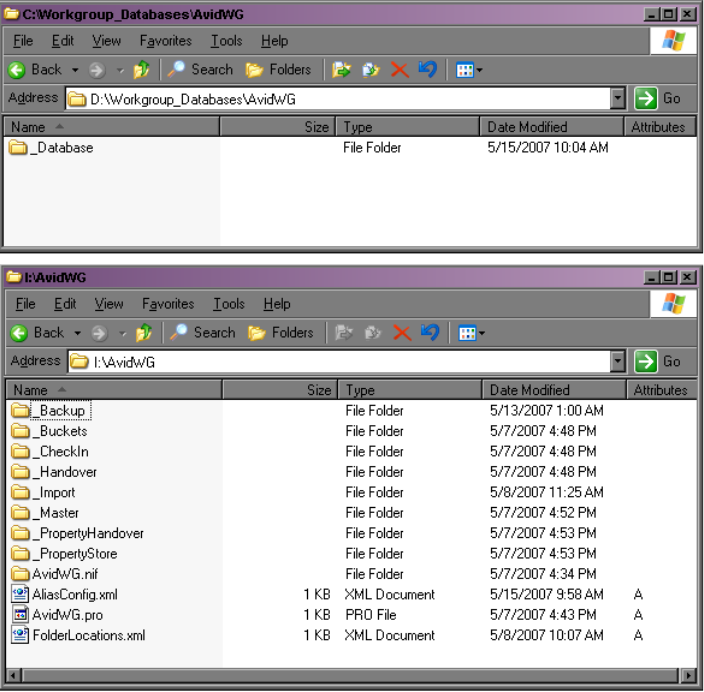The image size is (704, 692).
Task: Click the blue Undo icon in I:\AvidWG window
Action: [430, 332]
